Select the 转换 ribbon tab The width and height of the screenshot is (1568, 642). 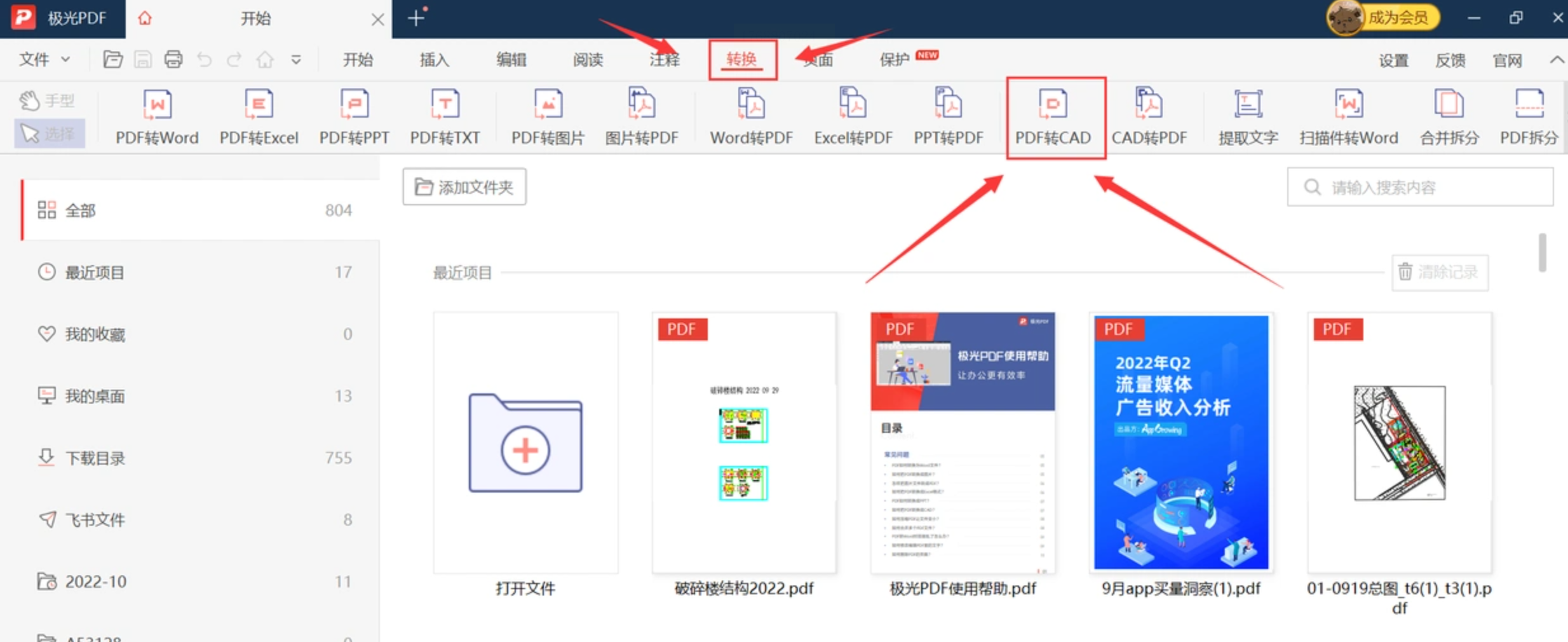click(741, 60)
